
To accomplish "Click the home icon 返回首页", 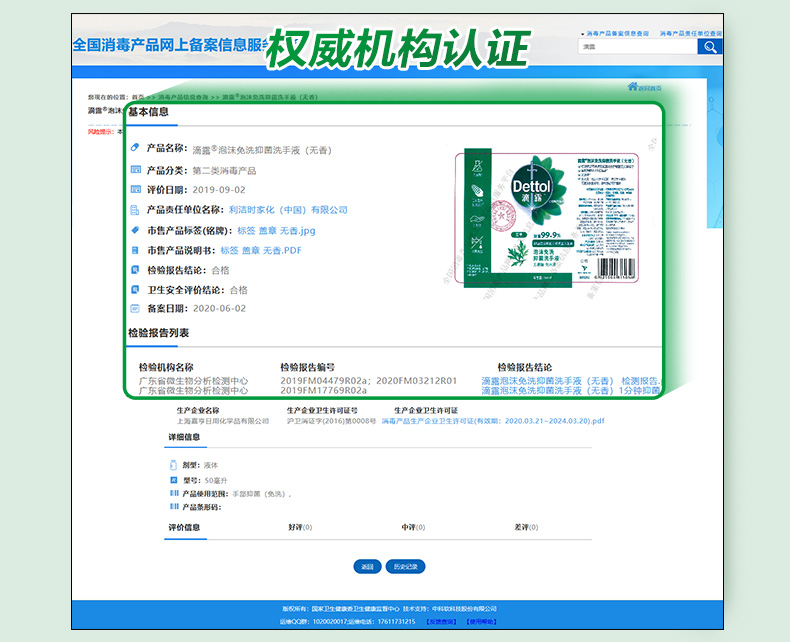I will 644,87.
